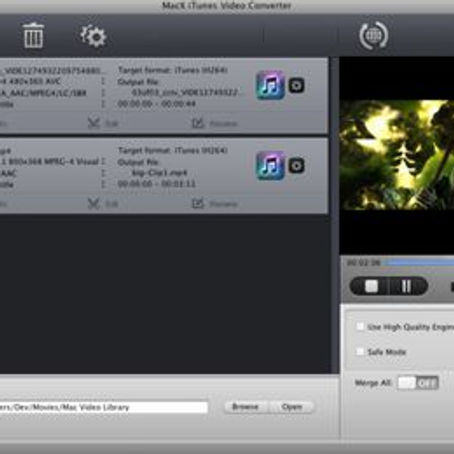Click scissors Edit icon in first video row
This screenshot has width=454, height=454.
94,123
